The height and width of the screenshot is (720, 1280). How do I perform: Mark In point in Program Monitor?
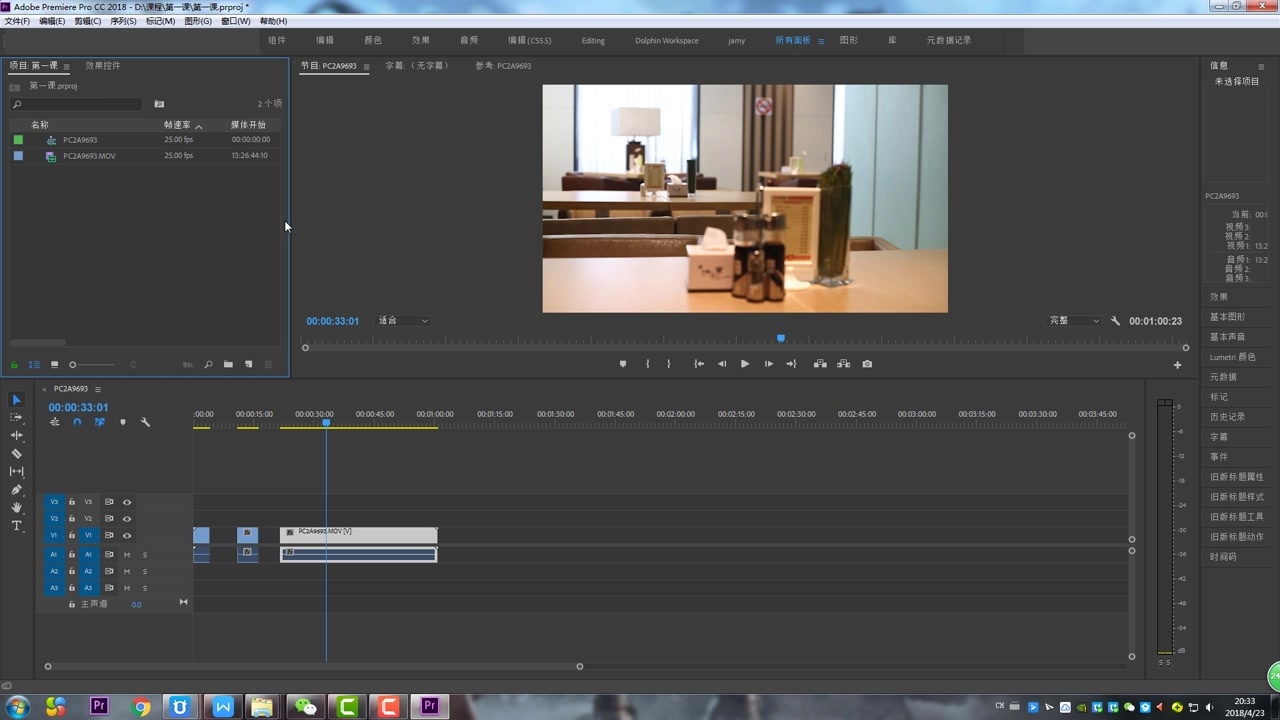click(647, 364)
